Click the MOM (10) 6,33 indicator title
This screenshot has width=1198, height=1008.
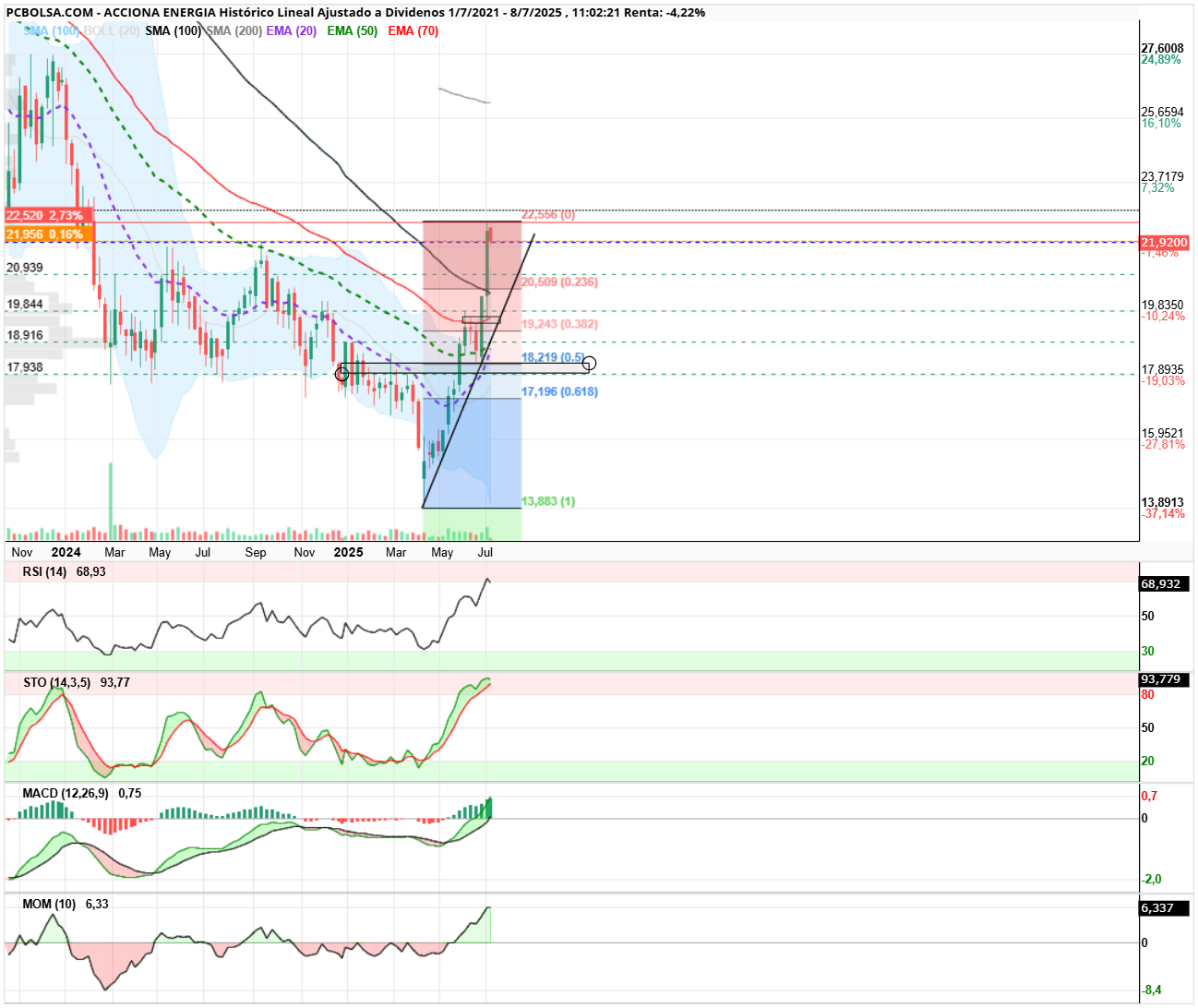click(66, 904)
